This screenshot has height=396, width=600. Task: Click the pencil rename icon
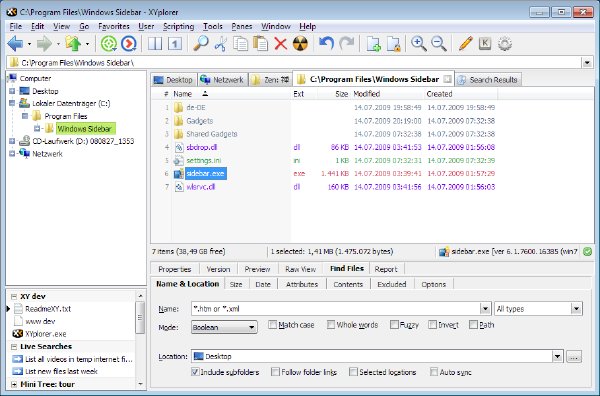[x=465, y=44]
